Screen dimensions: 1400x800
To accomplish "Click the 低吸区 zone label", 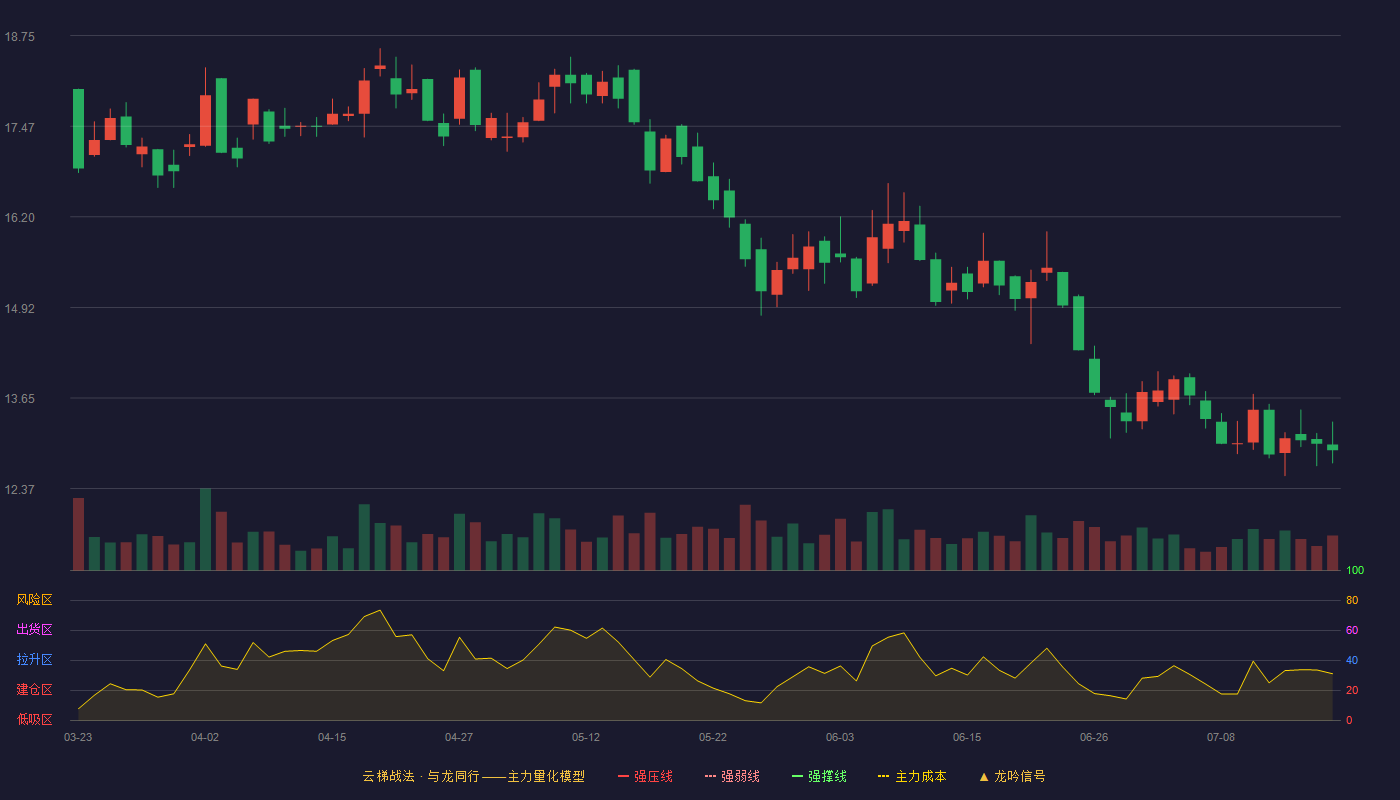I will (x=34, y=719).
